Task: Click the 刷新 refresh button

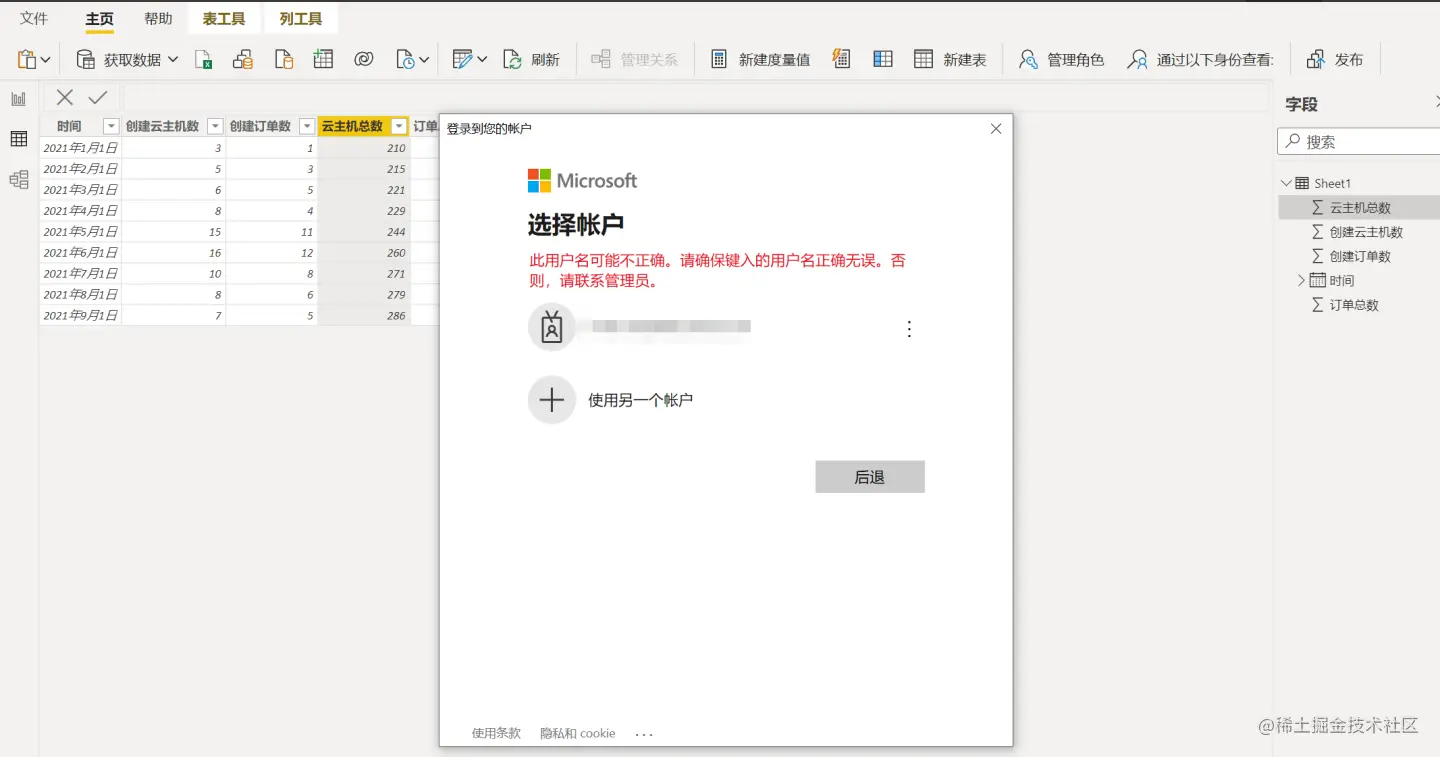Action: 531,60
